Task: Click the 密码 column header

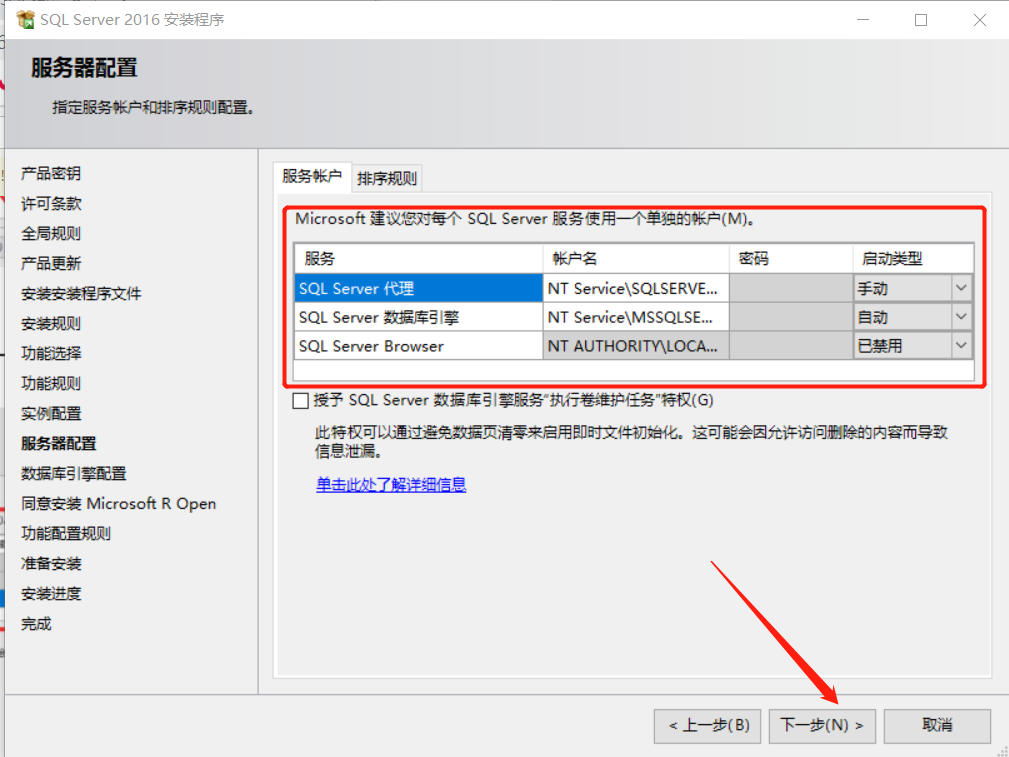Action: coord(791,259)
